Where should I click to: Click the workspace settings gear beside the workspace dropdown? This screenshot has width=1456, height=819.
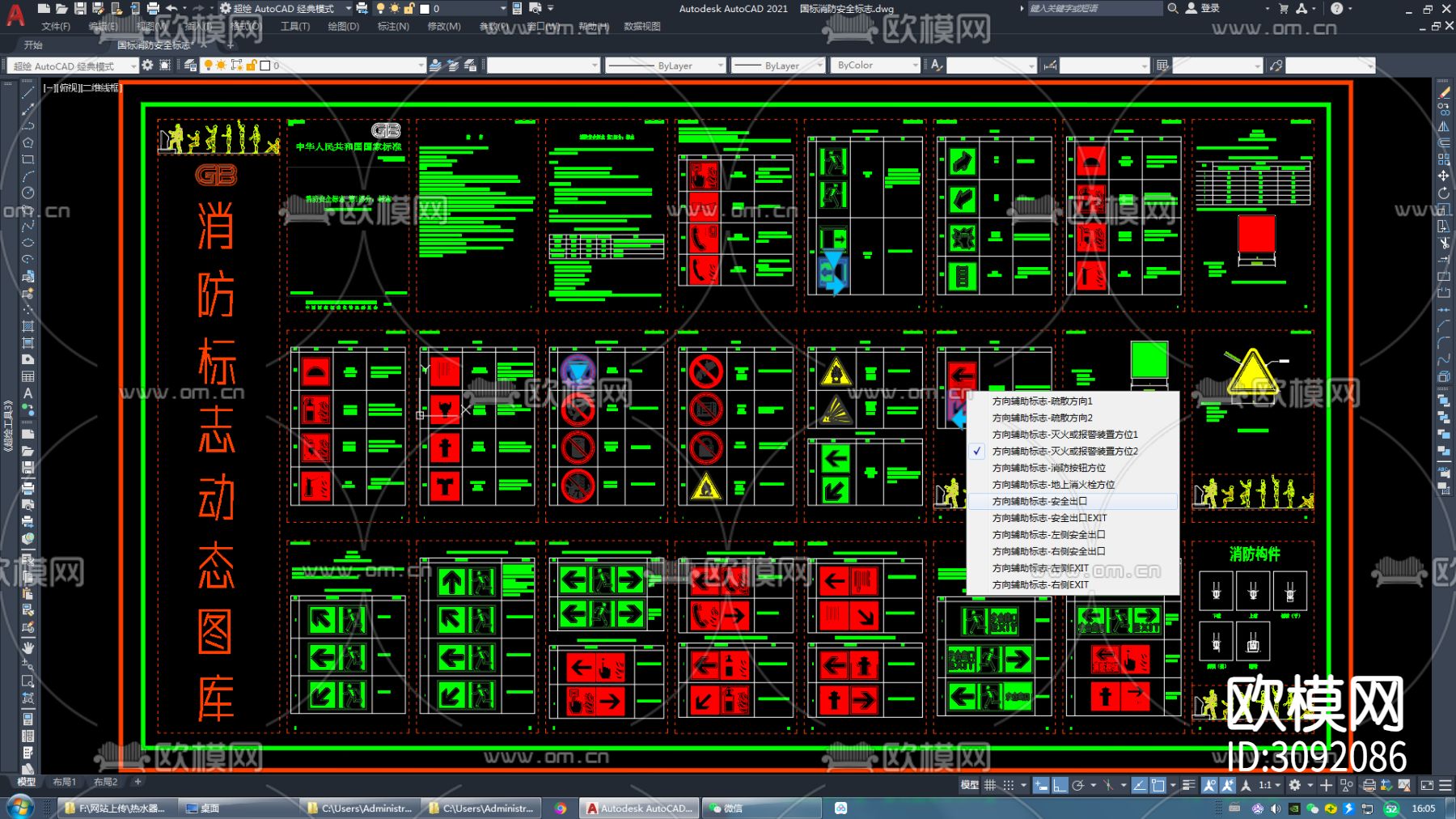pos(147,66)
